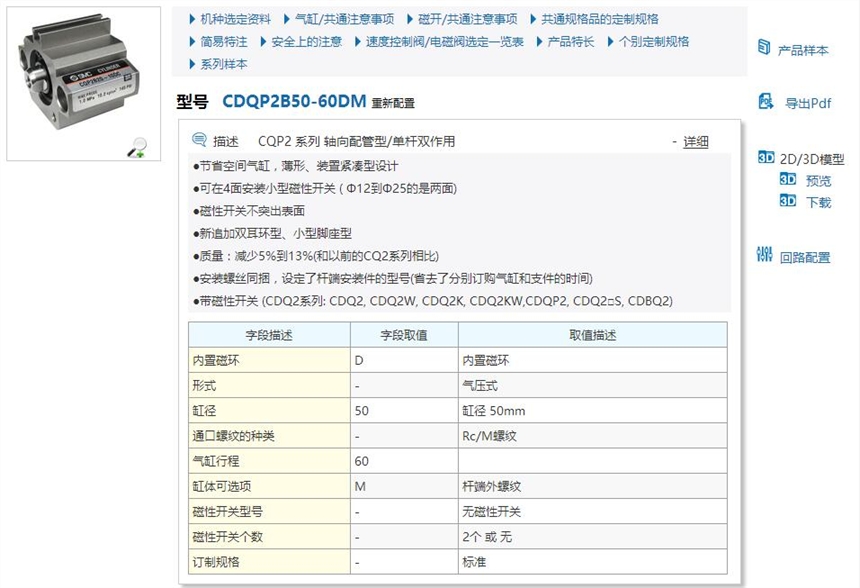Open the 气缸/共通注意事项 link
860x588 pixels.
pos(344,19)
